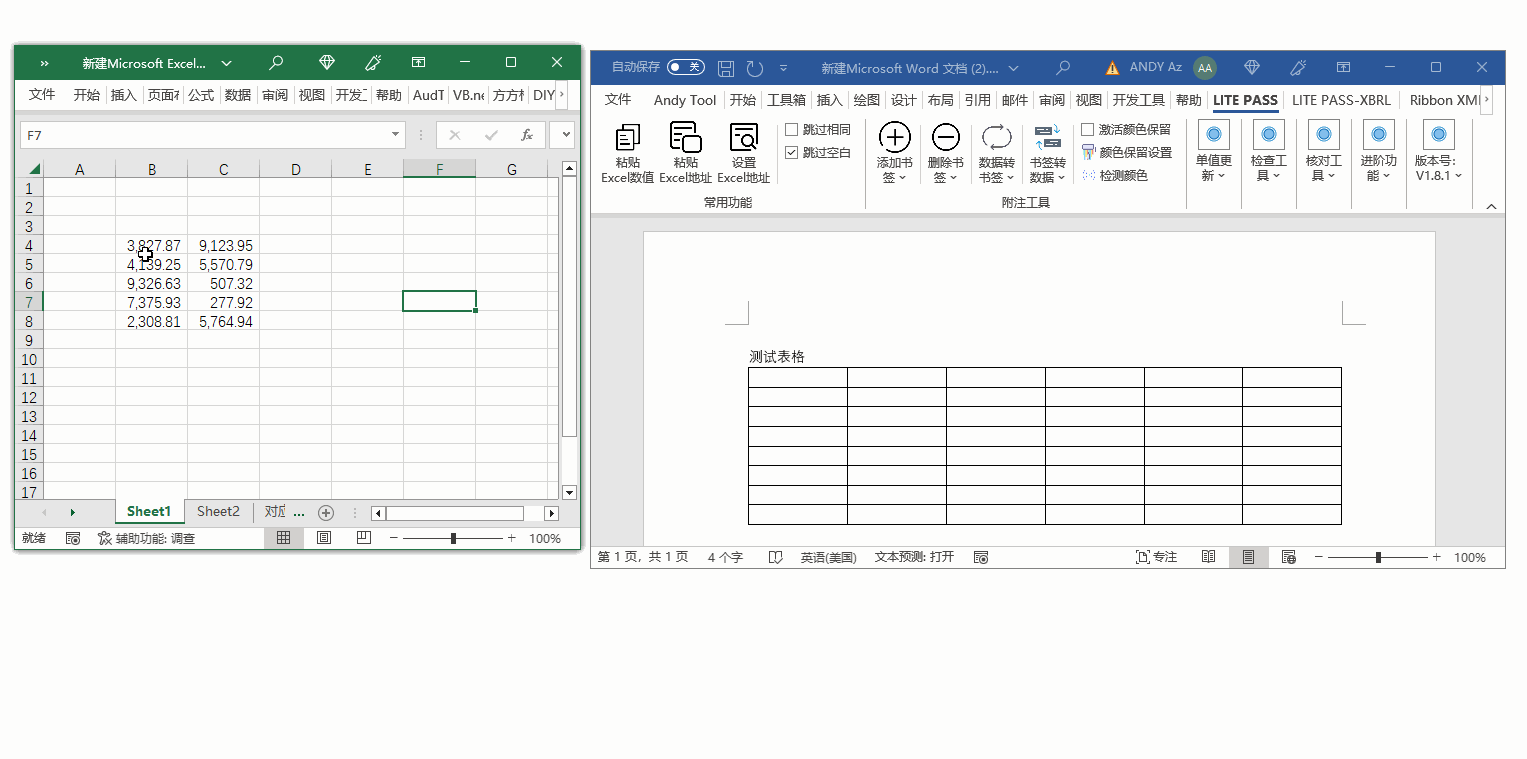Click the 删除书签 minus icon

point(945,137)
